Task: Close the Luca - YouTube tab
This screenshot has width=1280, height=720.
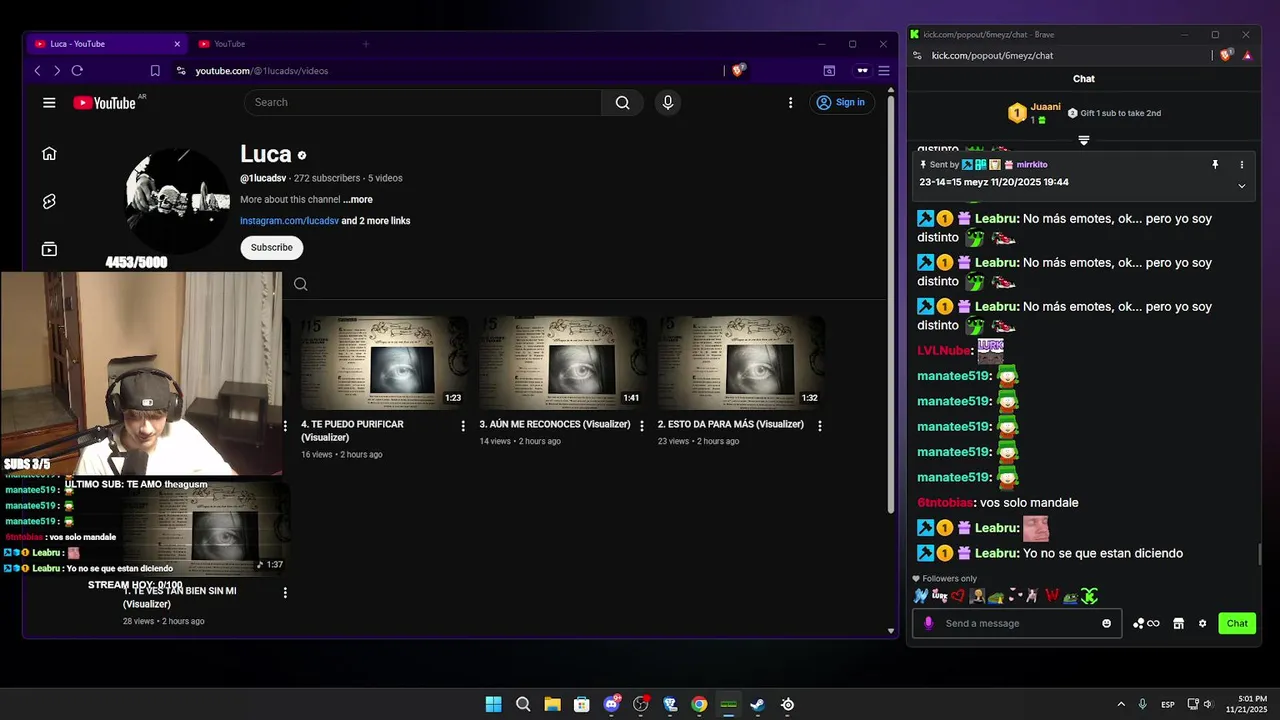Action: (x=177, y=44)
